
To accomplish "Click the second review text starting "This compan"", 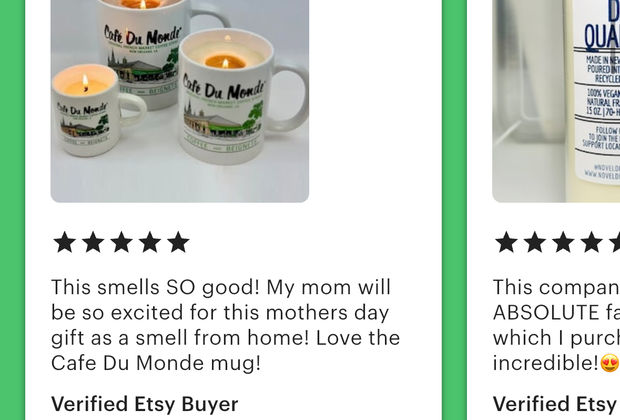I will (x=556, y=325).
